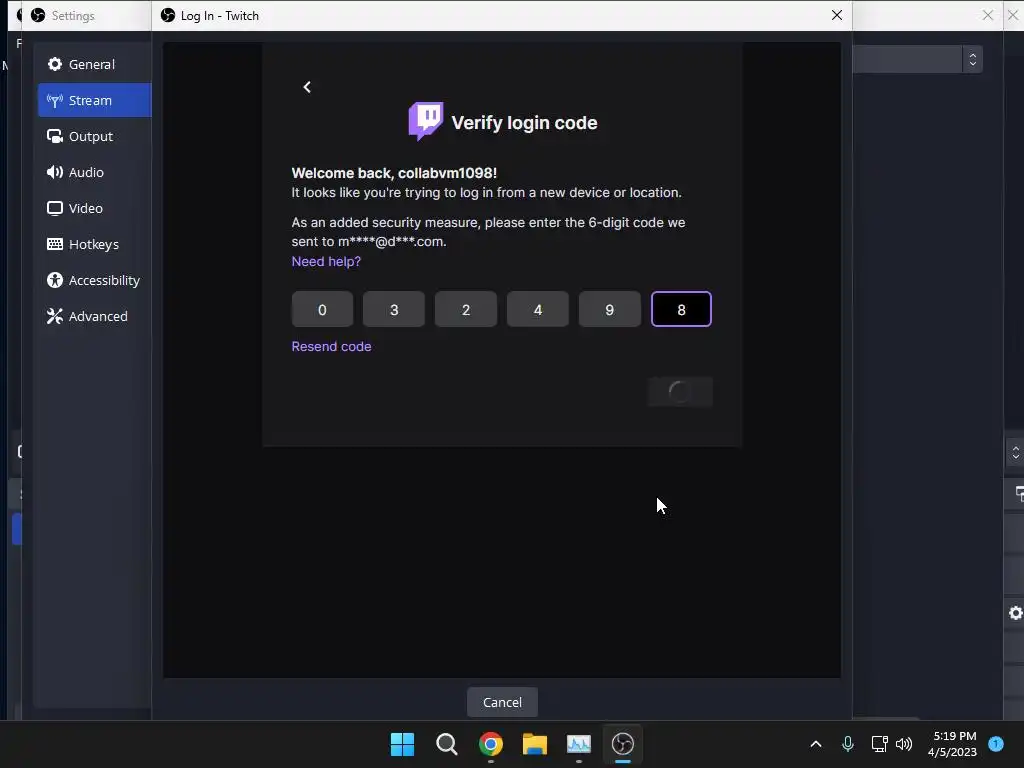
Task: Select the fifth code digit box showing 9
Action: pos(609,310)
